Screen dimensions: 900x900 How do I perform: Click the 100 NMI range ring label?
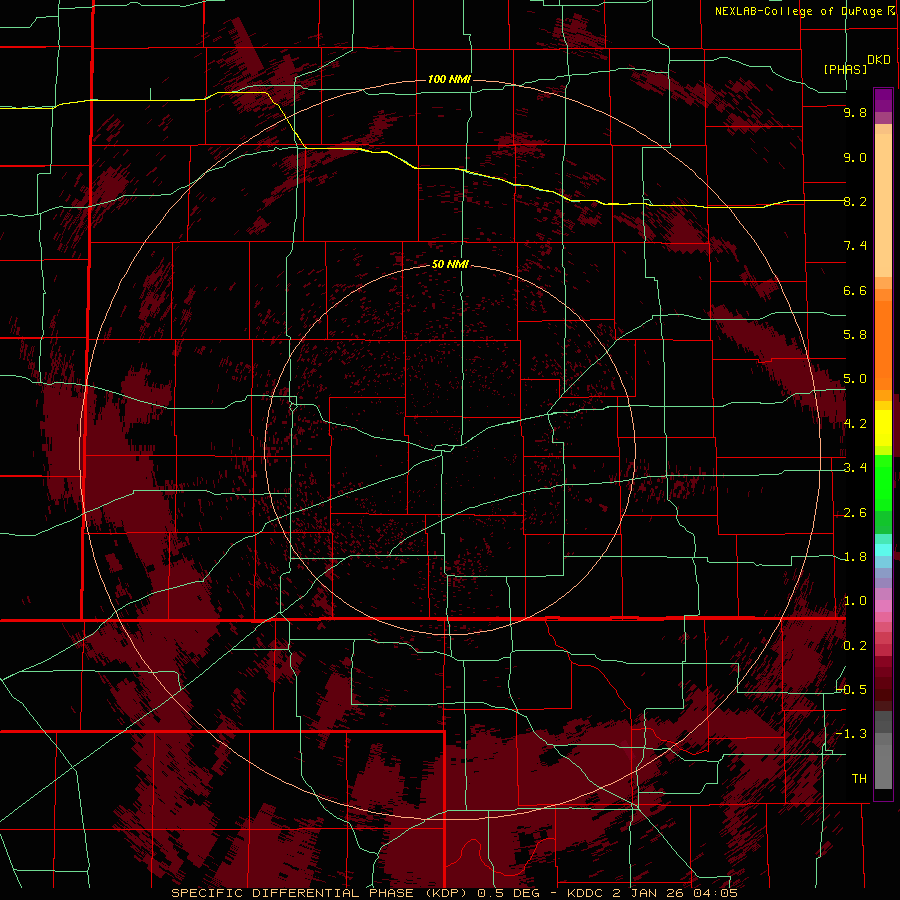point(449,79)
